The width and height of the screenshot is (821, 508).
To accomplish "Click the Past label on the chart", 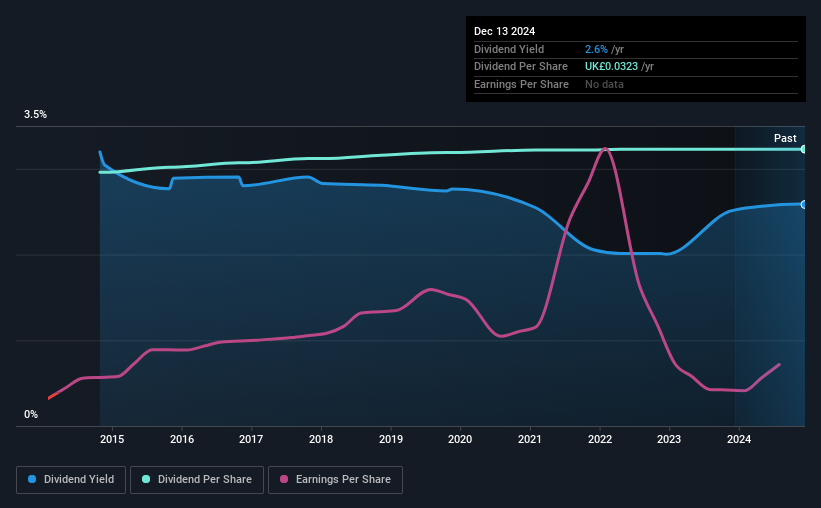I will [785, 138].
